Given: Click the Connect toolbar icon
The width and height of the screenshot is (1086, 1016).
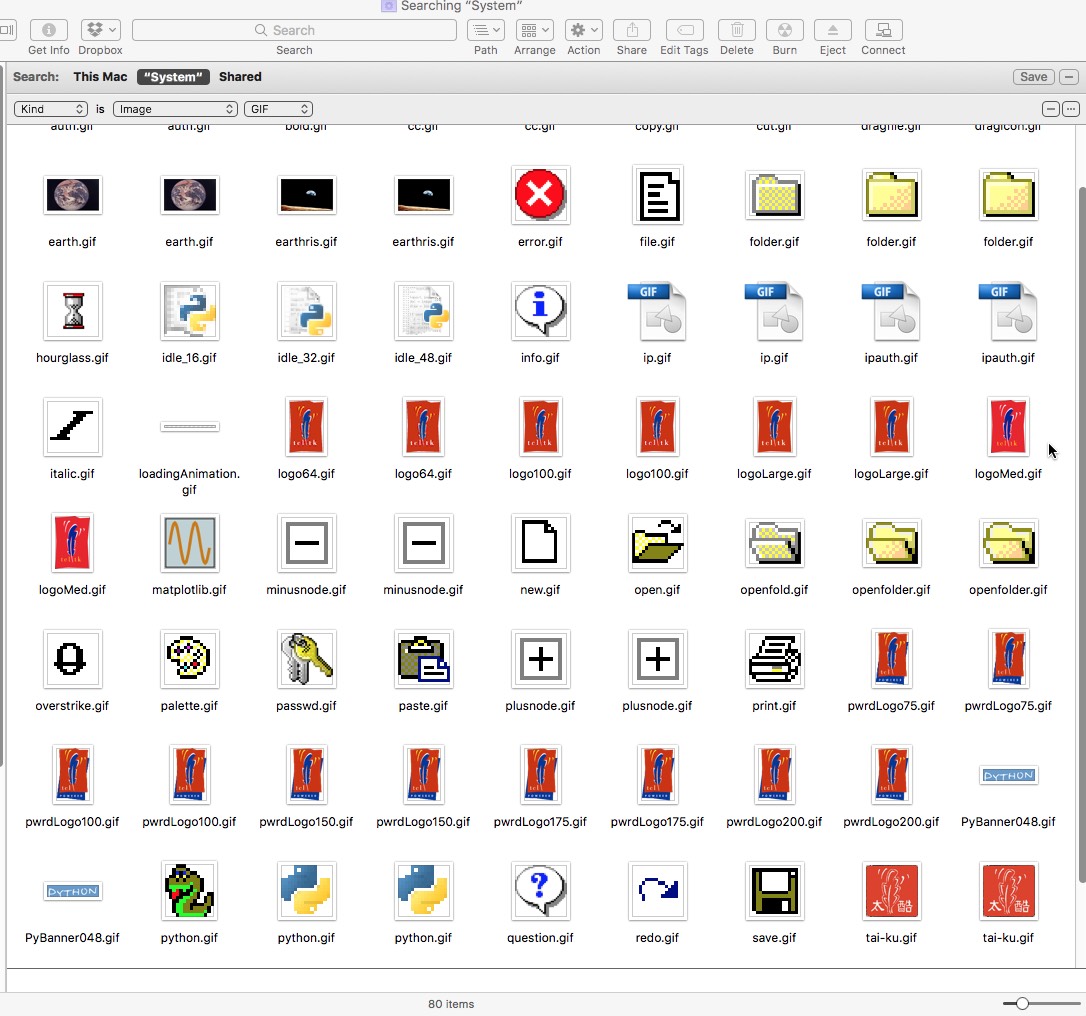Looking at the screenshot, I should coord(884,30).
